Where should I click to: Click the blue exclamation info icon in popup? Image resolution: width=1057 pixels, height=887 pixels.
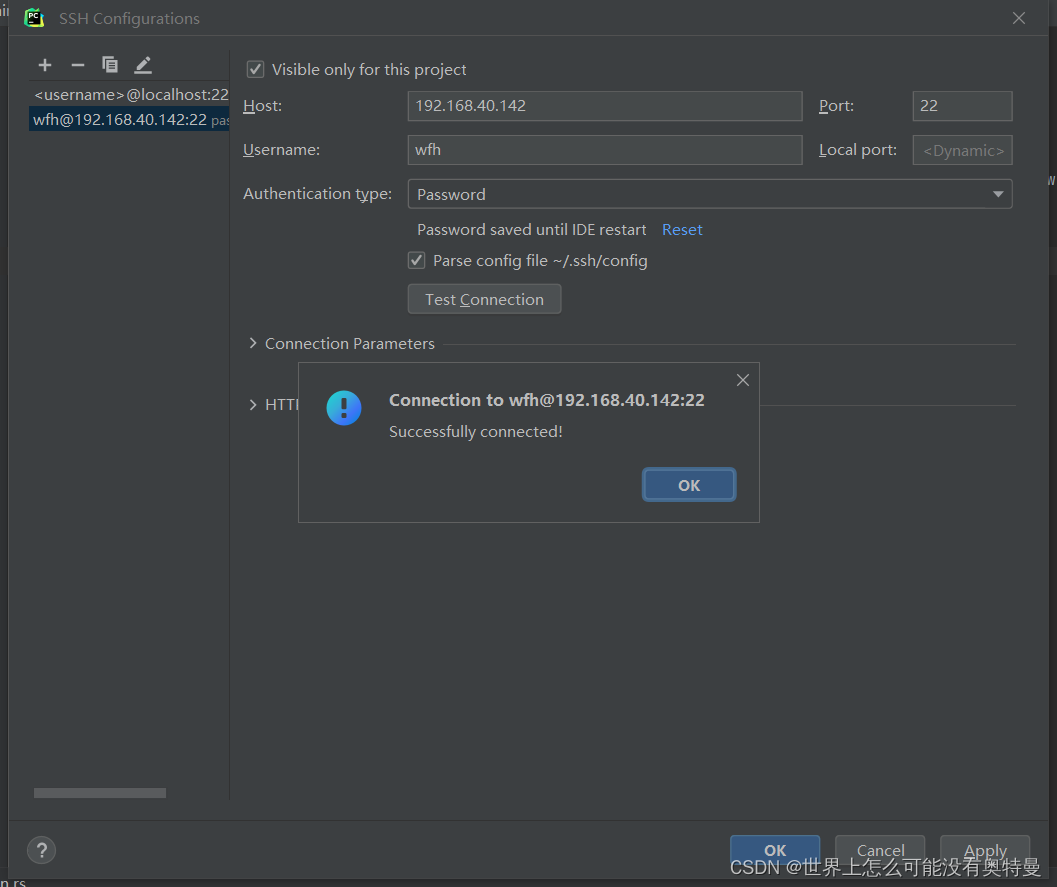point(344,408)
